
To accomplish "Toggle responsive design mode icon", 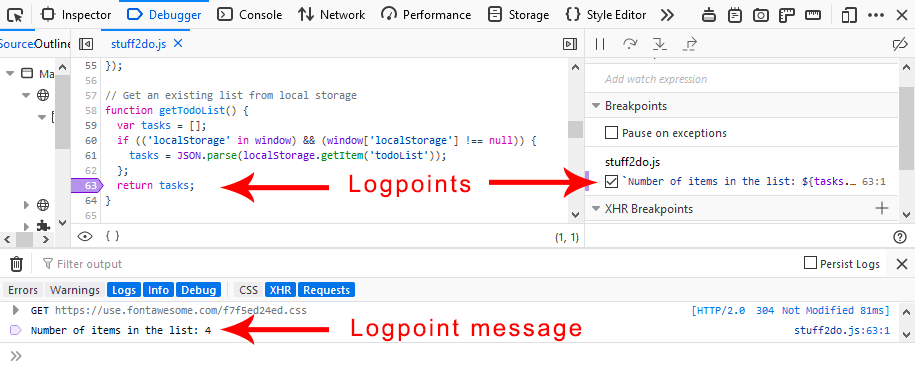I will 848,15.
